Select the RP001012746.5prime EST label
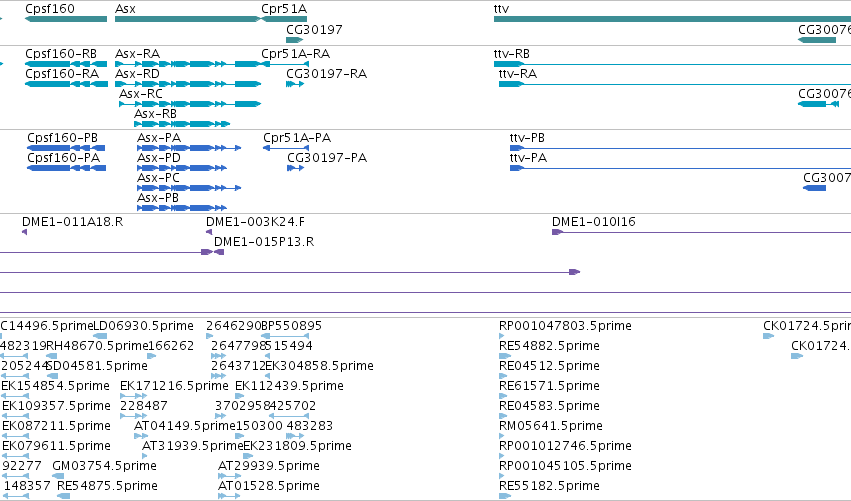Image resolution: width=851 pixels, height=501 pixels. (565, 447)
